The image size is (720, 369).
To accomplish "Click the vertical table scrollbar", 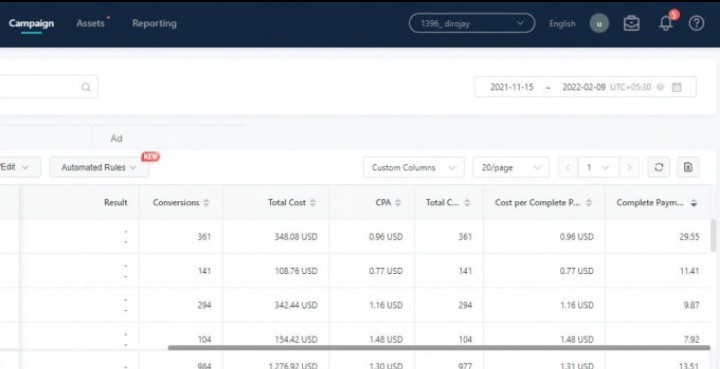I will [x=713, y=235].
